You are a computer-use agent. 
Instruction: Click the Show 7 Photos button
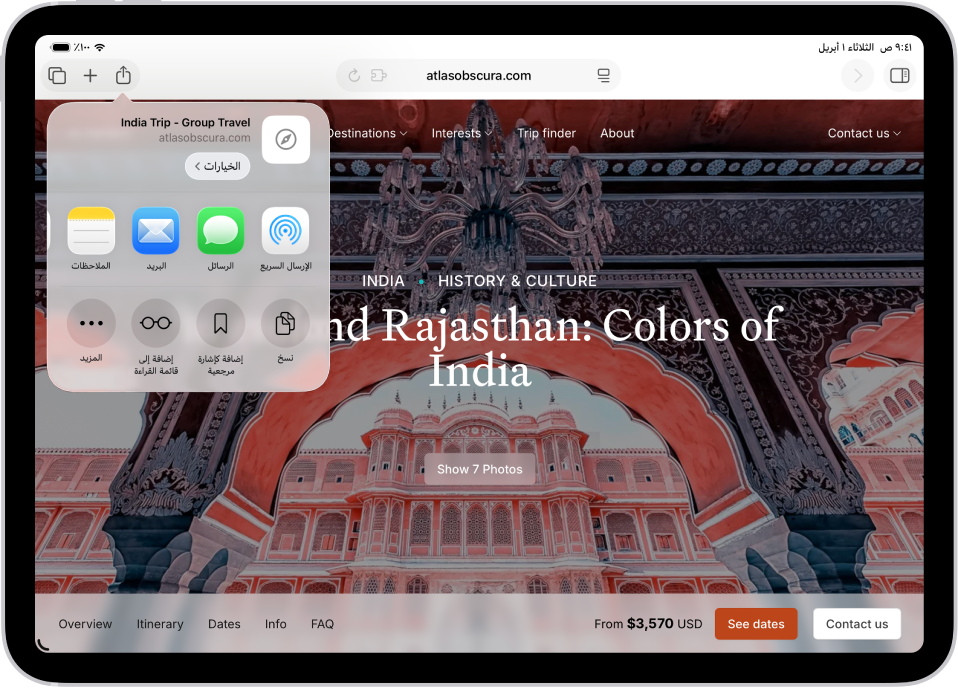[x=480, y=469]
